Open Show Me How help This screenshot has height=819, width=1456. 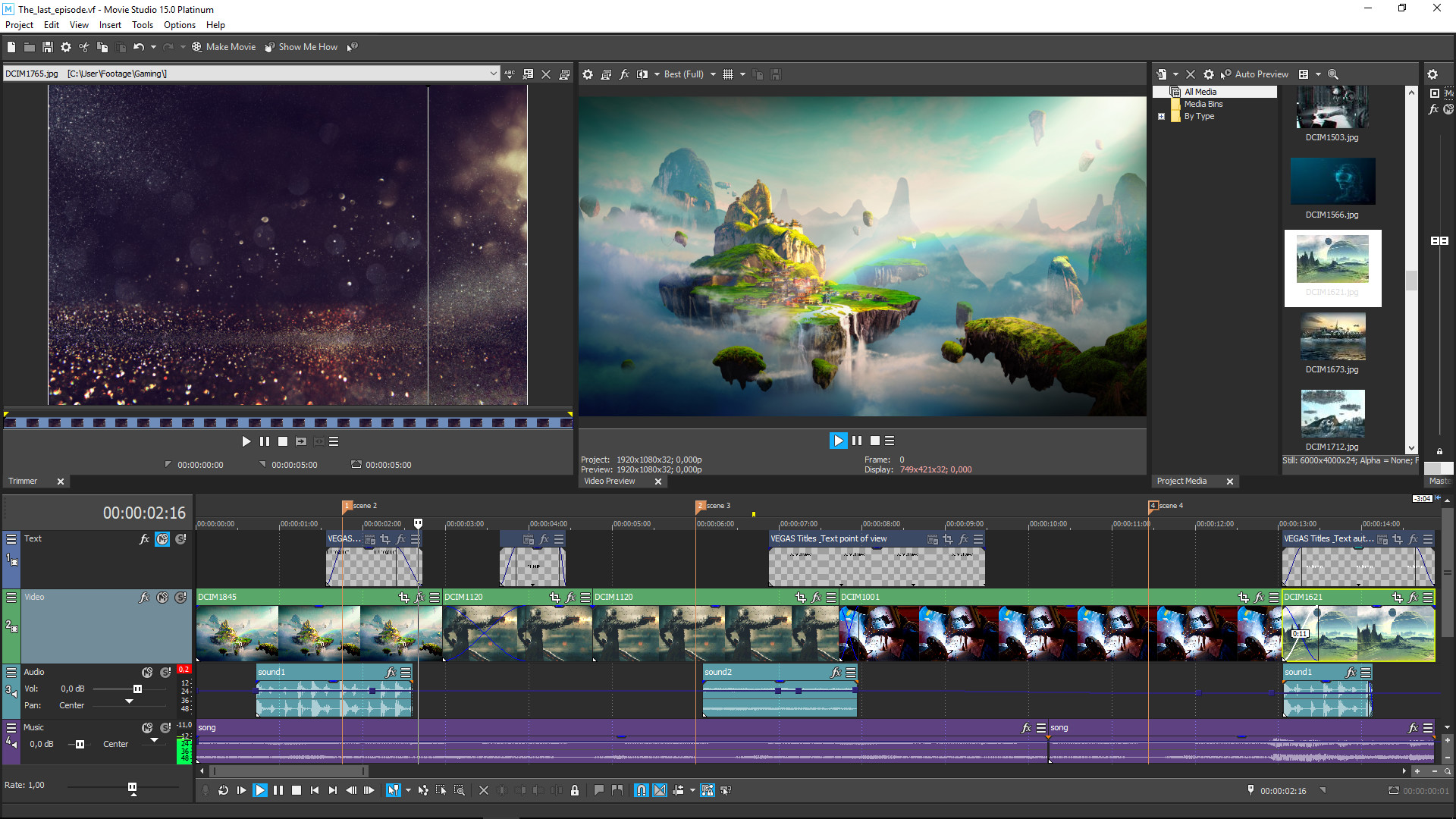point(306,46)
